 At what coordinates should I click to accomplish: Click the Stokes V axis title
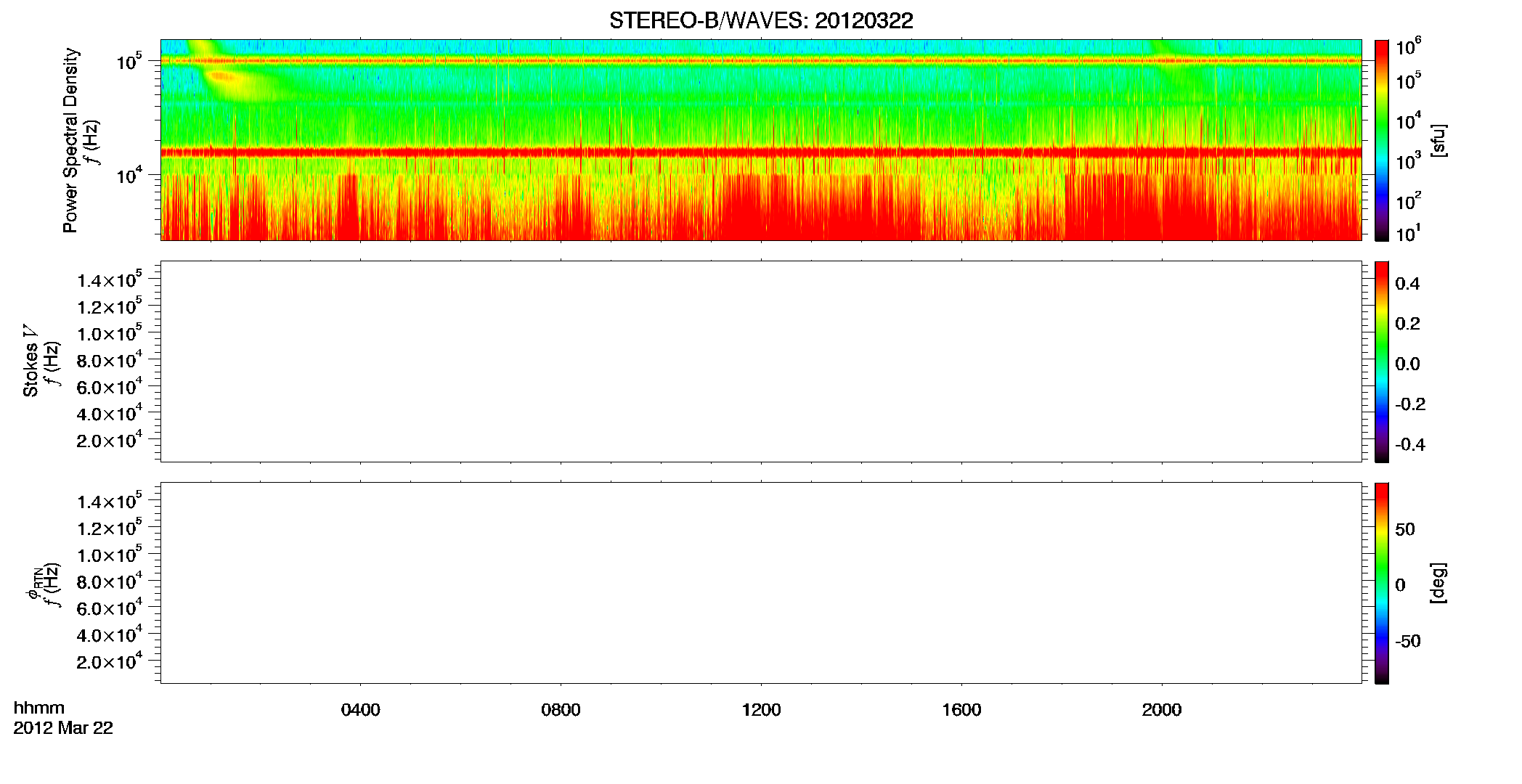coord(30,362)
